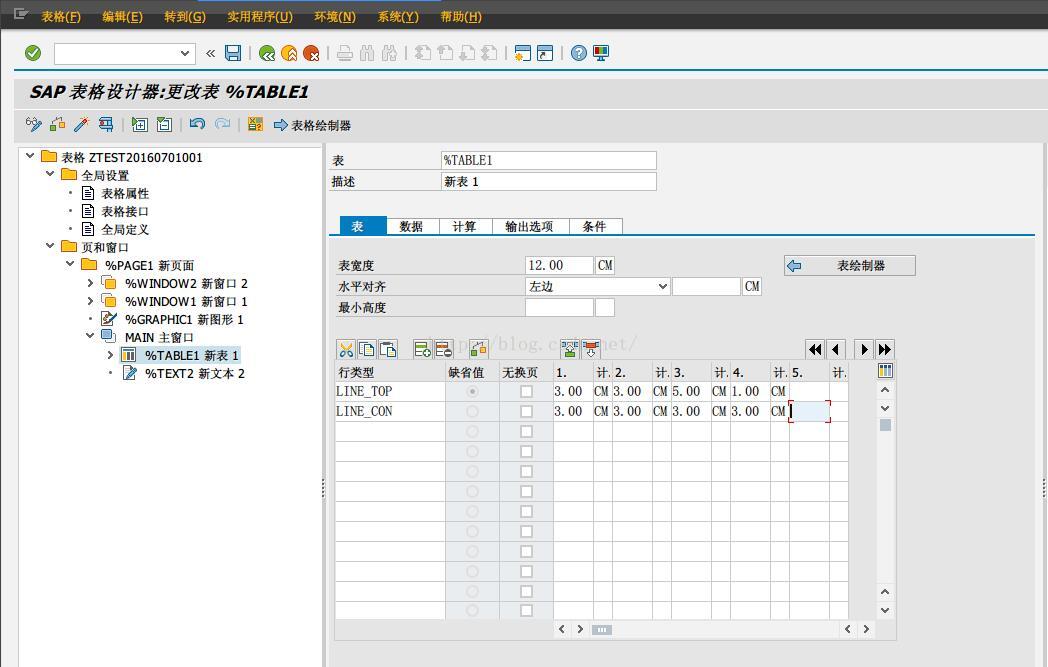The width and height of the screenshot is (1048, 667).
Task: Click the Field list on/off icon
Action: coord(255,124)
